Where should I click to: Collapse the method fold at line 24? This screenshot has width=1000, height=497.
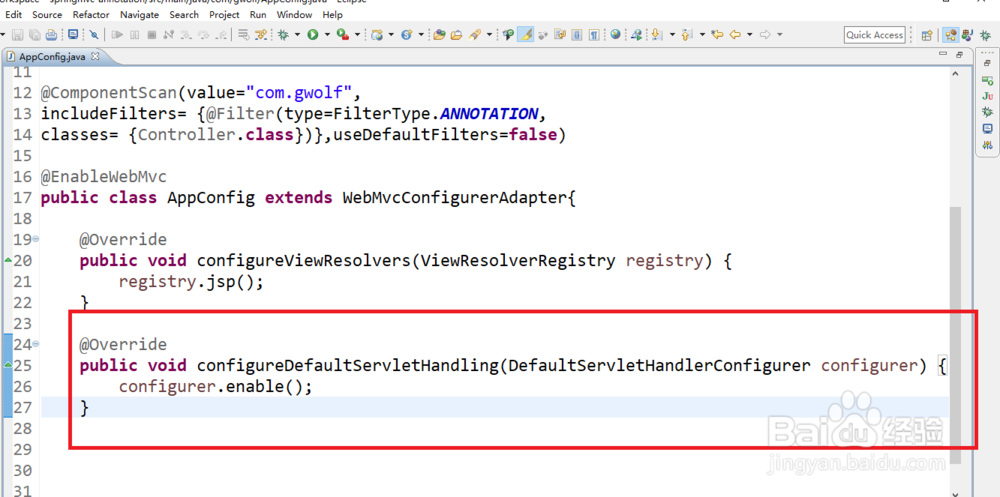point(35,344)
